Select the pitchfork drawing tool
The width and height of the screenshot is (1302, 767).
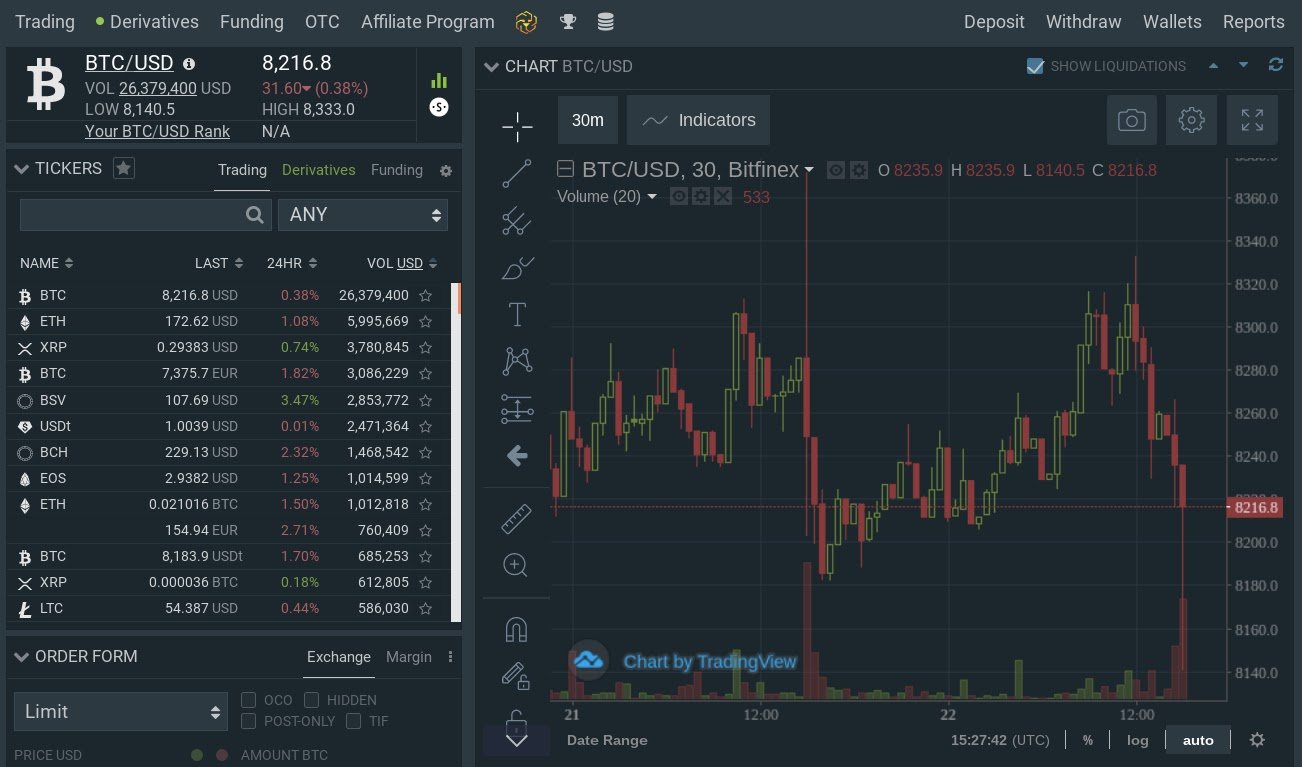tap(516, 221)
